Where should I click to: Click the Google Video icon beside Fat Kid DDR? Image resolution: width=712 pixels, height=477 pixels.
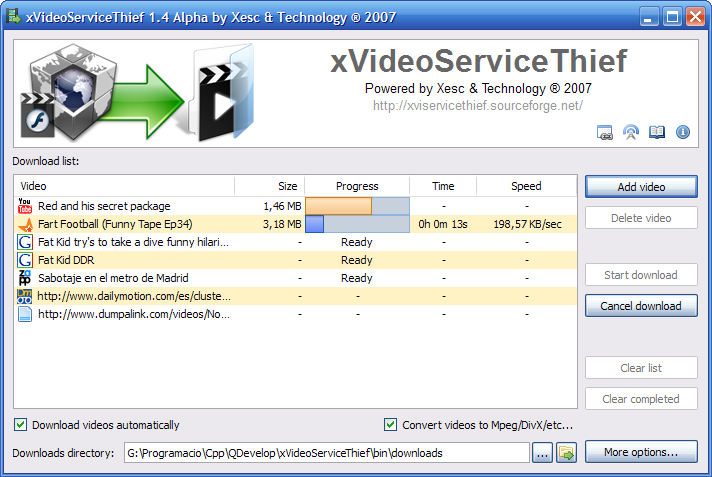pos(25,260)
